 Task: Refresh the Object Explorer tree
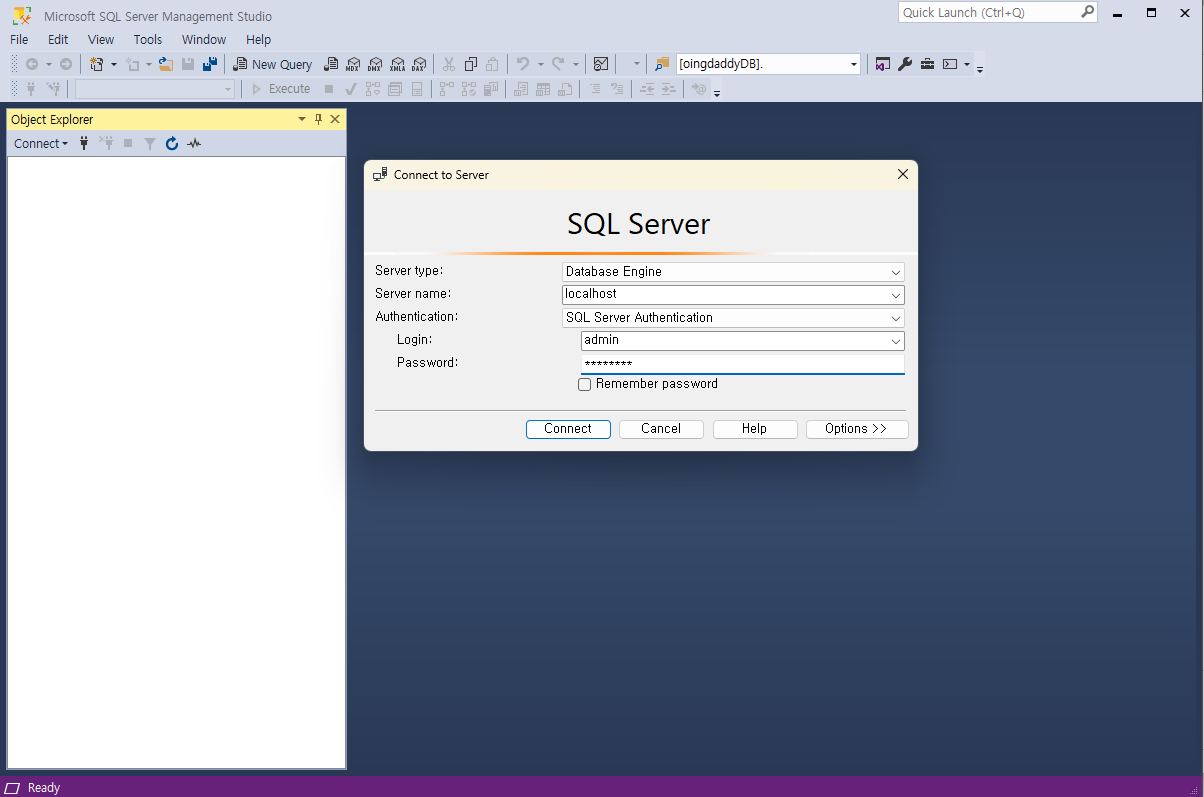click(171, 143)
